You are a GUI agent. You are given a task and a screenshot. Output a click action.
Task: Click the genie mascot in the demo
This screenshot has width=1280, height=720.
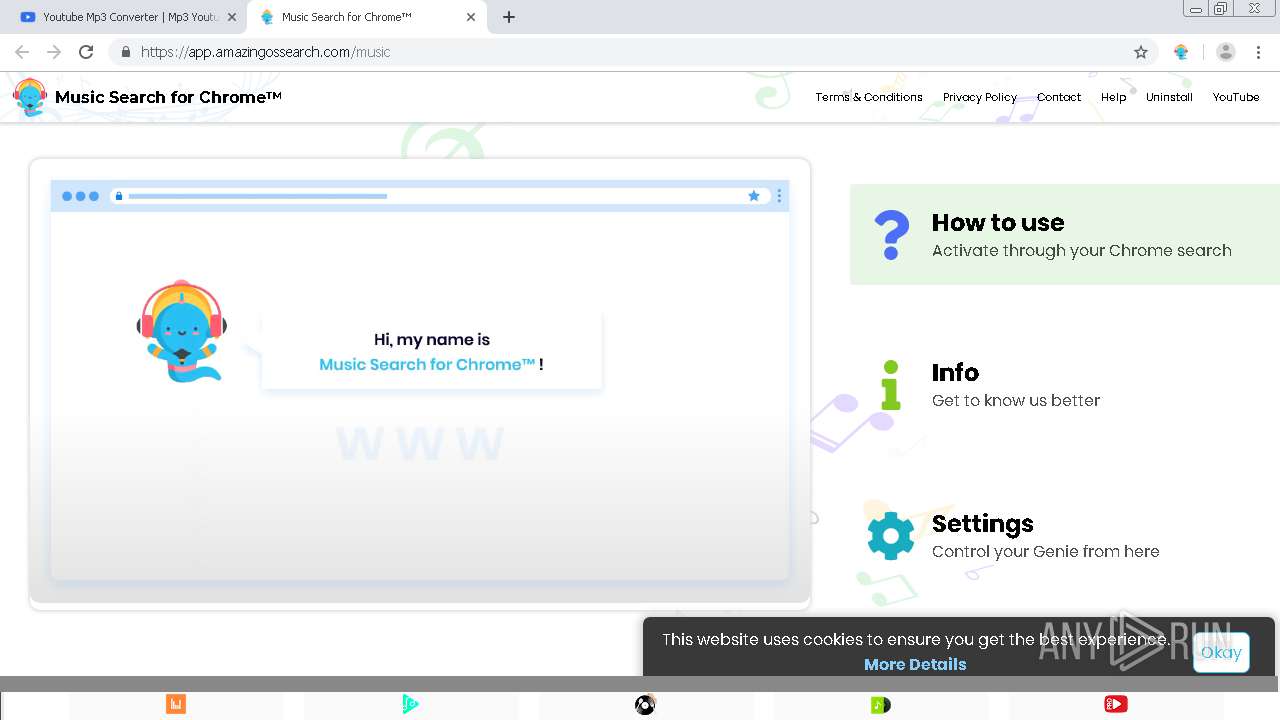click(182, 331)
